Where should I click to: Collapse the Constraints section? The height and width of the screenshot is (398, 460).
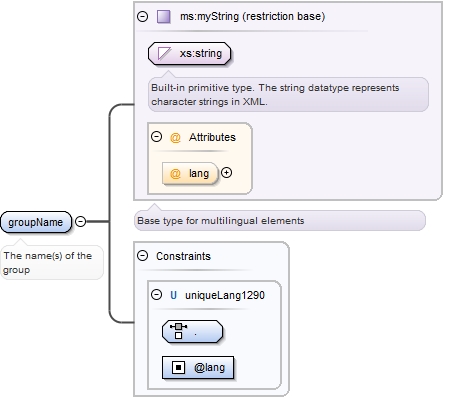tap(143, 256)
